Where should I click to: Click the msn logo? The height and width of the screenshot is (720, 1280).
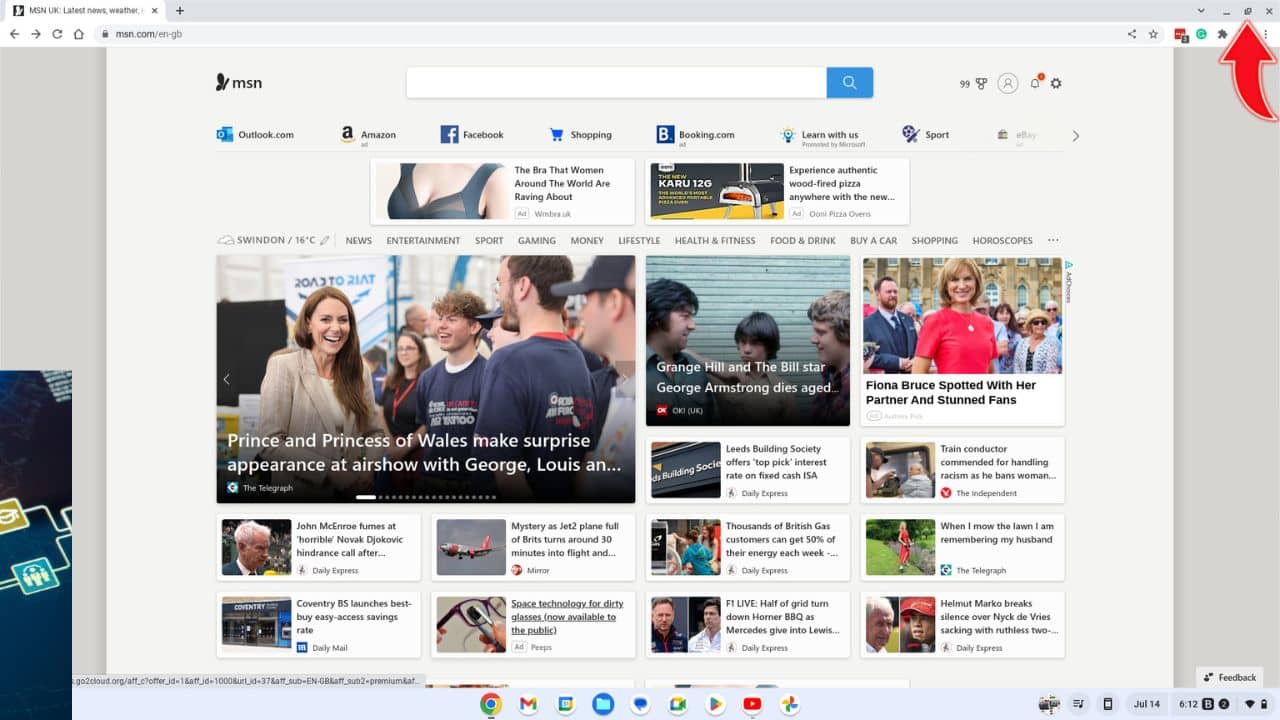[239, 83]
